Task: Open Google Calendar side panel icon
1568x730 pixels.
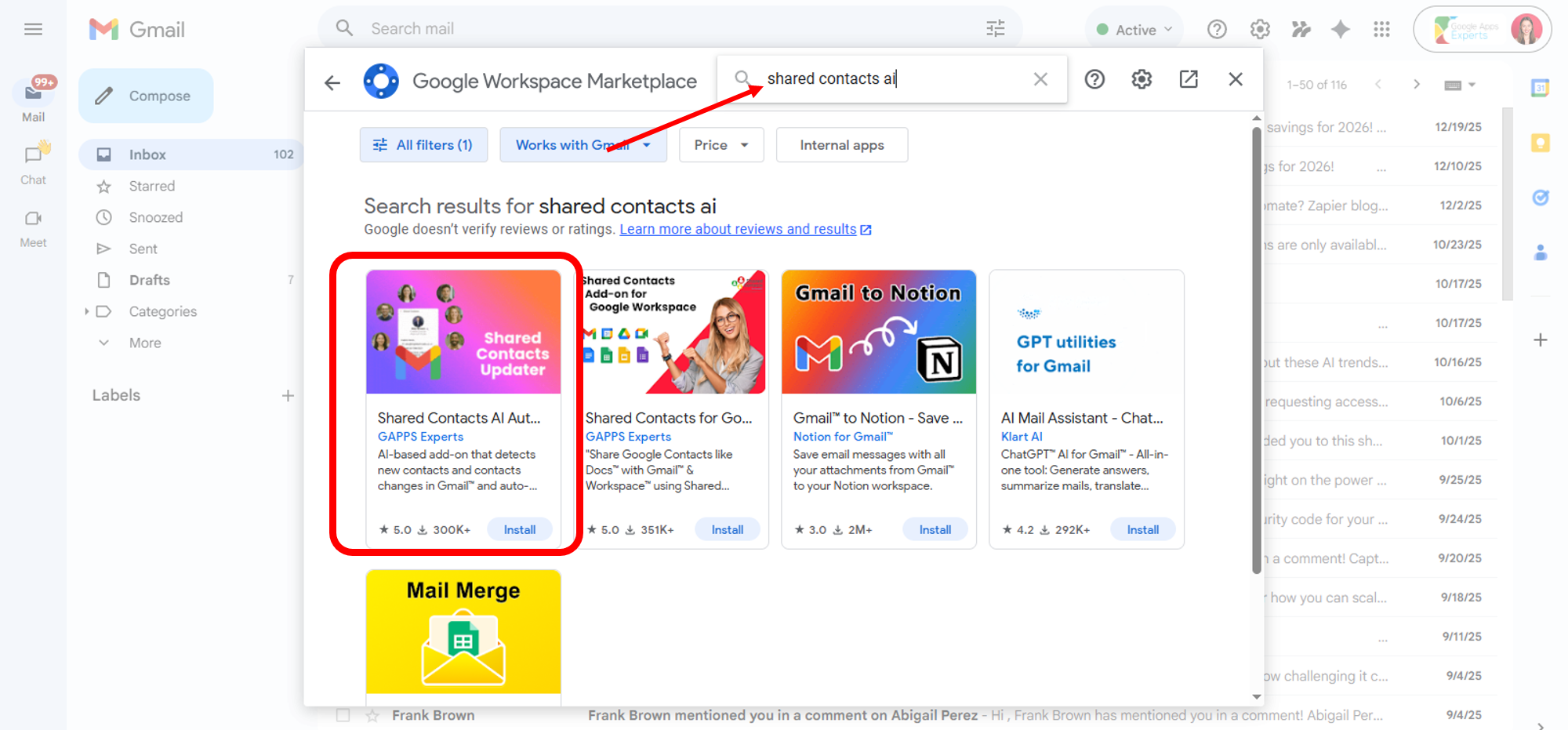Action: click(1540, 88)
